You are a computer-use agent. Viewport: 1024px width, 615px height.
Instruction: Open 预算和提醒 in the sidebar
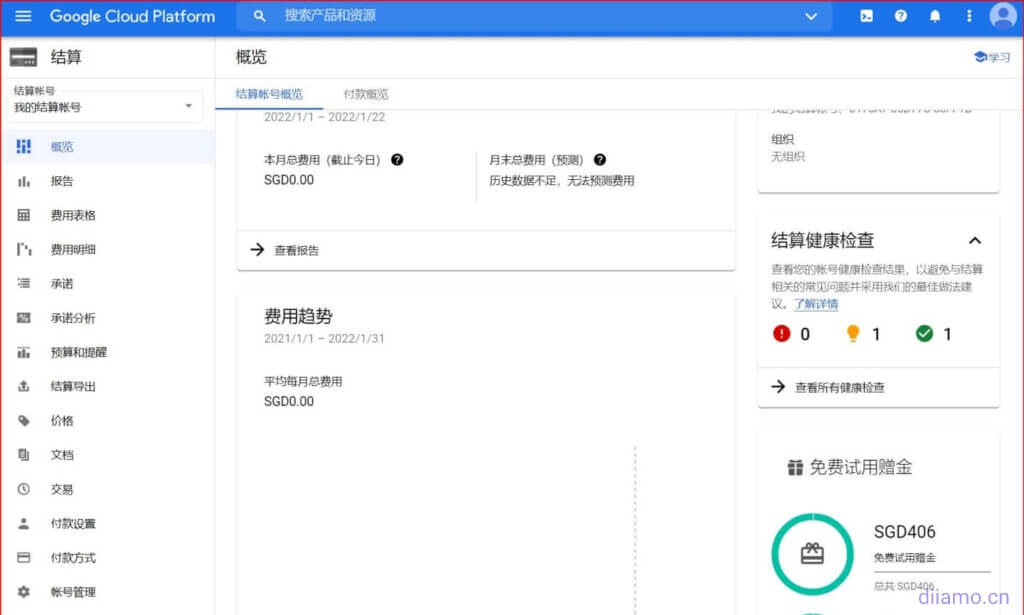(x=79, y=352)
